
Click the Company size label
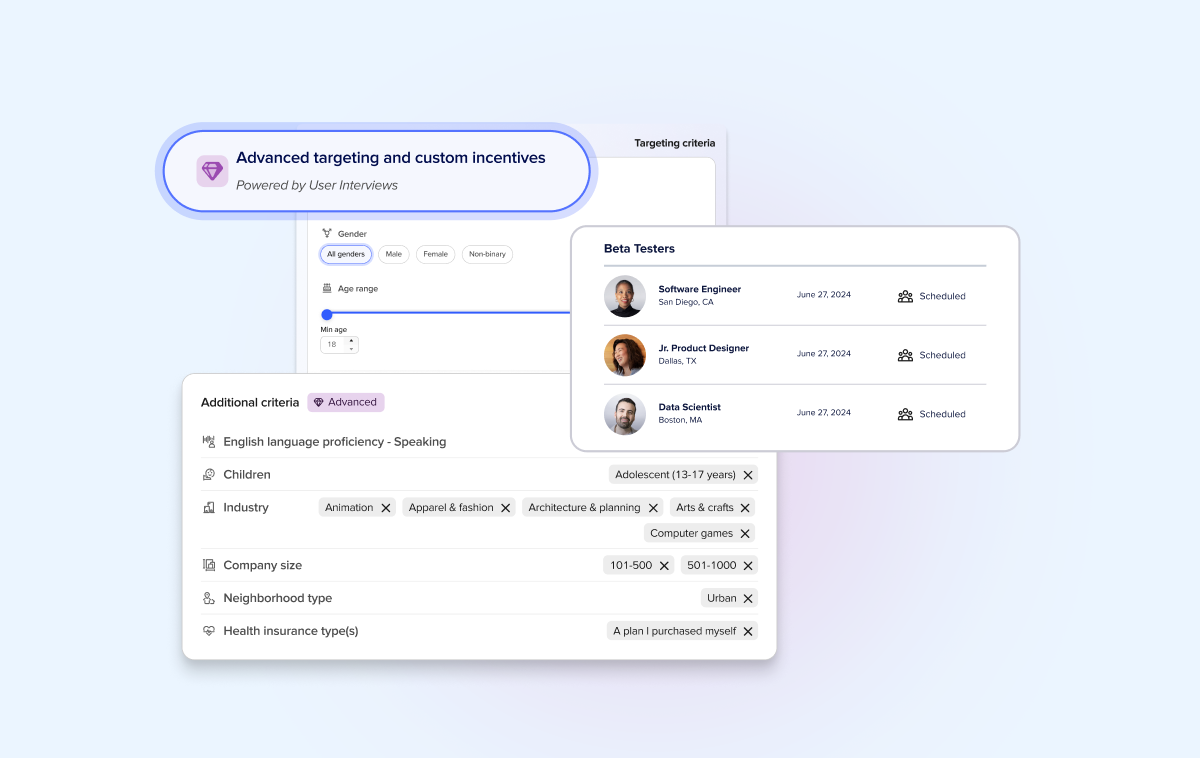pos(263,565)
